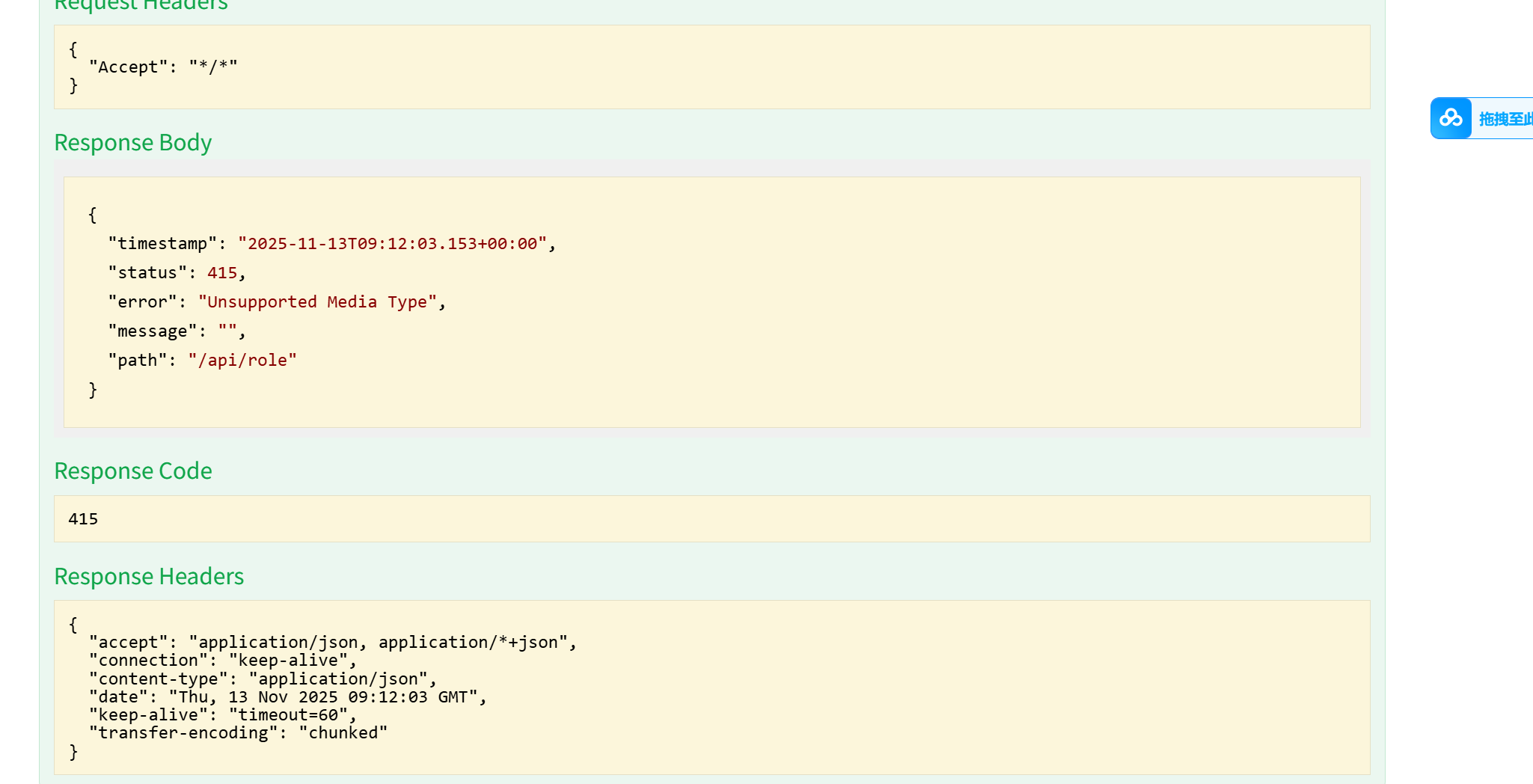Click the Baidu Netdisk cloud icon

pos(1451,118)
